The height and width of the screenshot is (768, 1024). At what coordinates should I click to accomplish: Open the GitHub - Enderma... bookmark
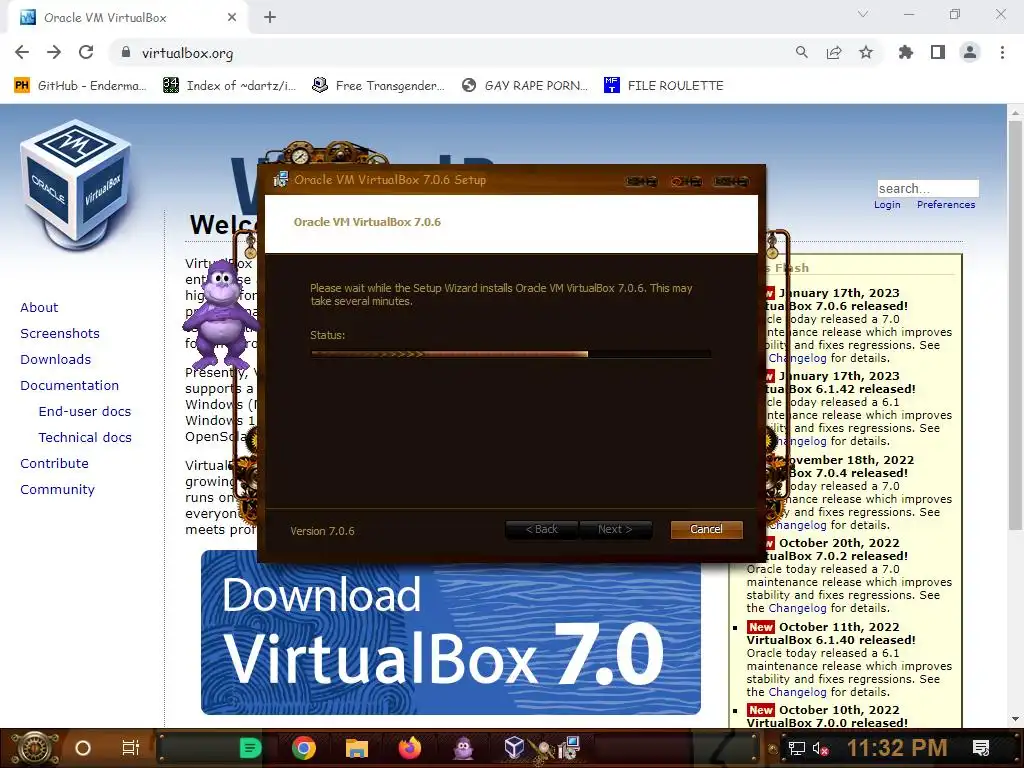(81, 86)
